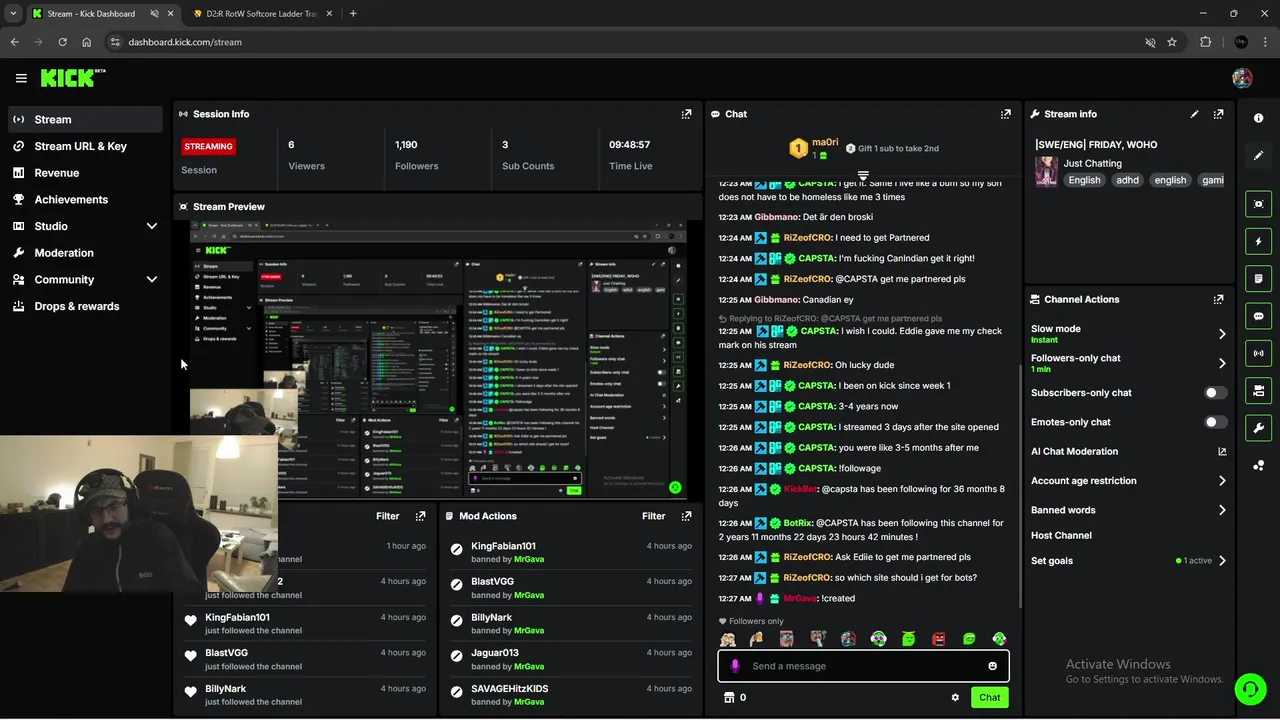Click the broadcast signal icon in the right sidebar
The width and height of the screenshot is (1280, 720).
pos(1258,353)
